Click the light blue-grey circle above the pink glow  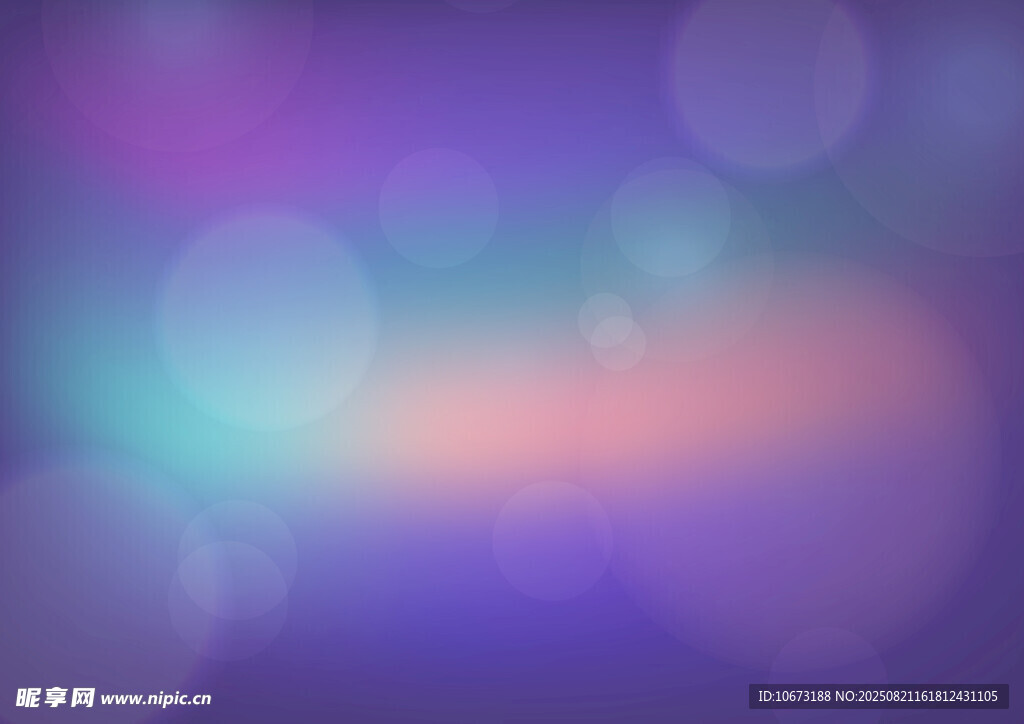coord(670,218)
